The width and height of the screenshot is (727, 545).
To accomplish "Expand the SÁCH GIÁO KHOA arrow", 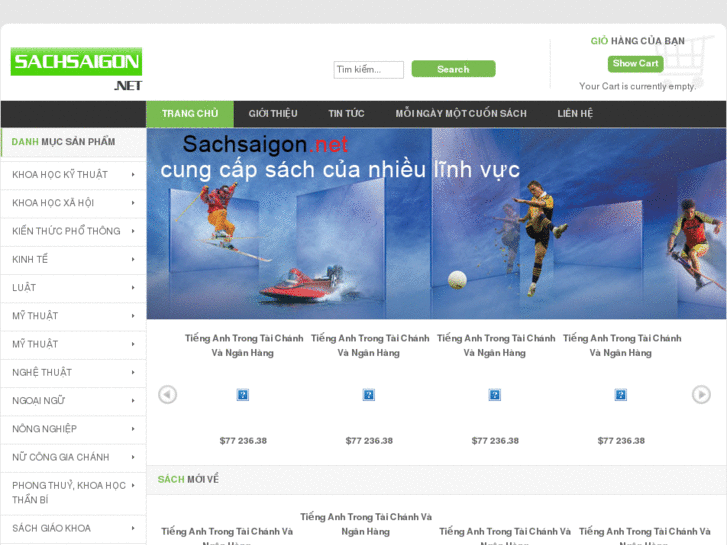I will click(x=133, y=528).
